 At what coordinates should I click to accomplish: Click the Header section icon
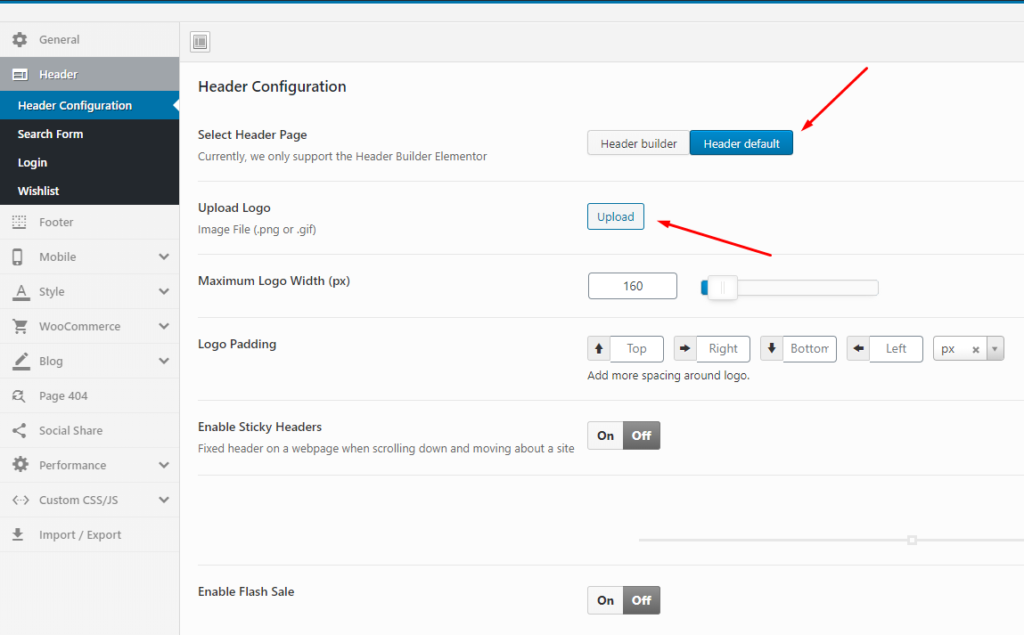[20, 74]
